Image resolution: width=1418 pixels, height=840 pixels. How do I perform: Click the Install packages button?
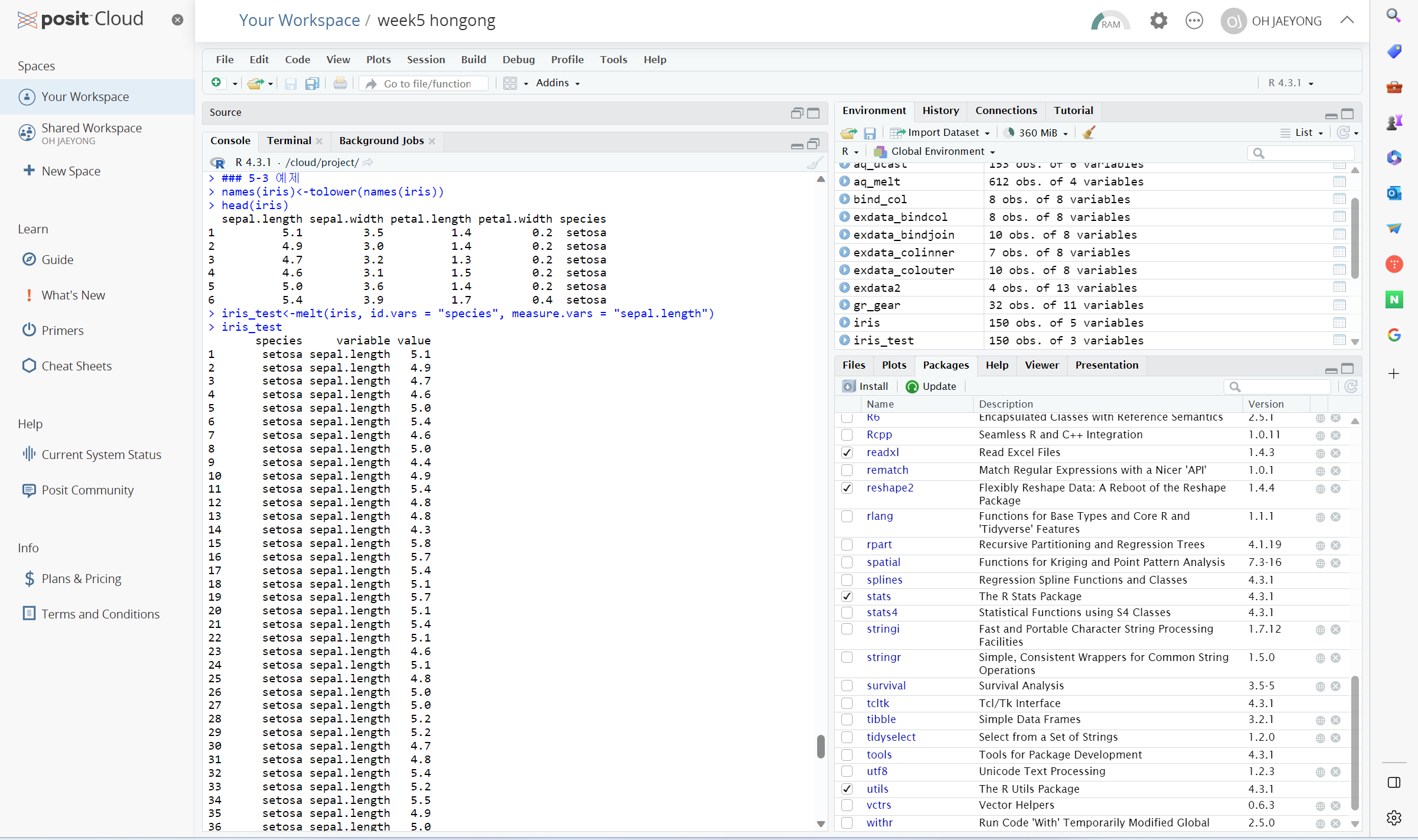click(x=866, y=386)
